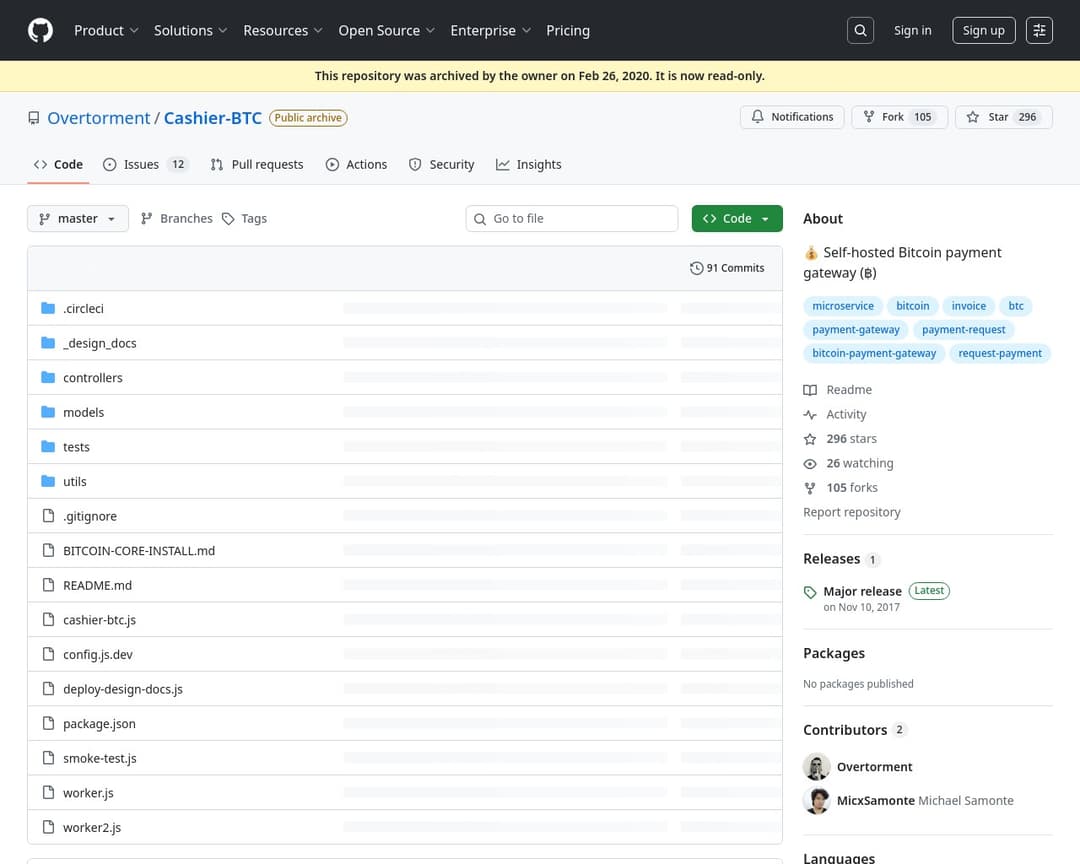The image size is (1080, 864).
Task: Open the Security tab
Action: 442,165
